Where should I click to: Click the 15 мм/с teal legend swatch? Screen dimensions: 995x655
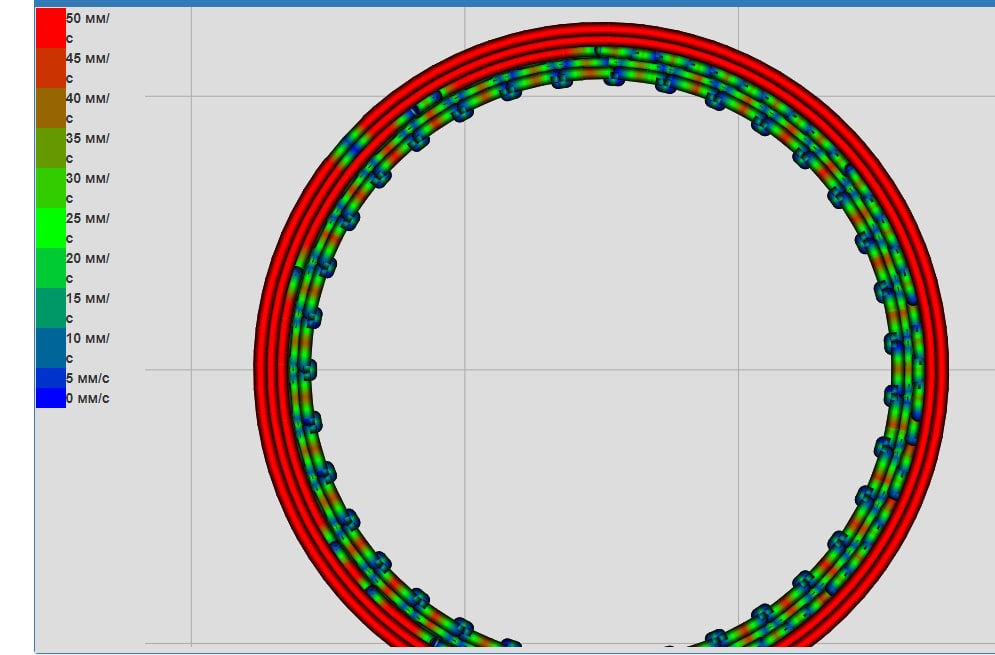tap(51, 308)
